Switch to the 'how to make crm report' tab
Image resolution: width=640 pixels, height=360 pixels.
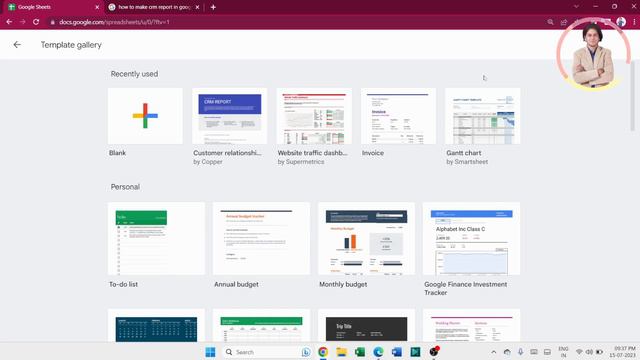pyautogui.click(x=154, y=7)
